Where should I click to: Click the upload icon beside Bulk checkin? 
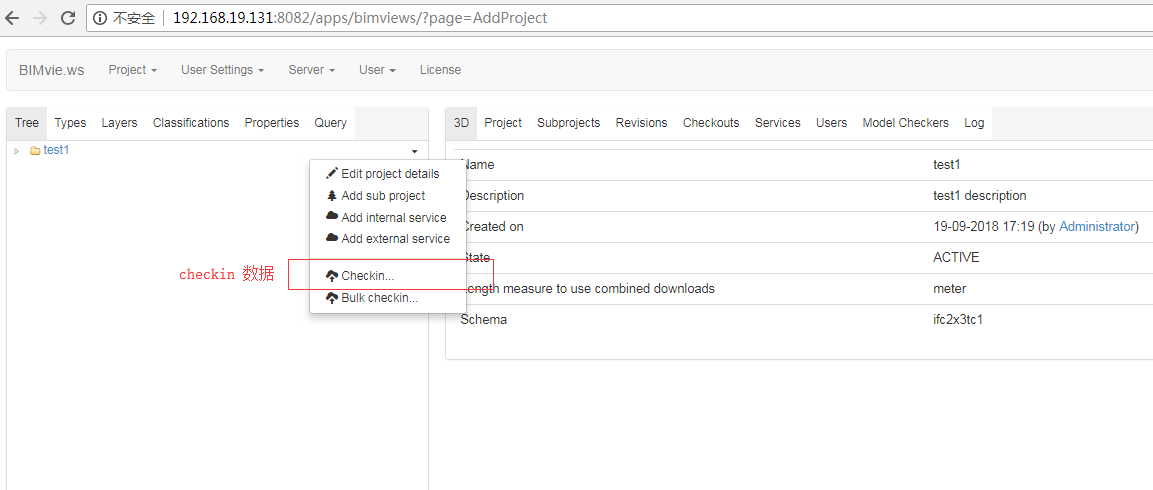tap(332, 298)
